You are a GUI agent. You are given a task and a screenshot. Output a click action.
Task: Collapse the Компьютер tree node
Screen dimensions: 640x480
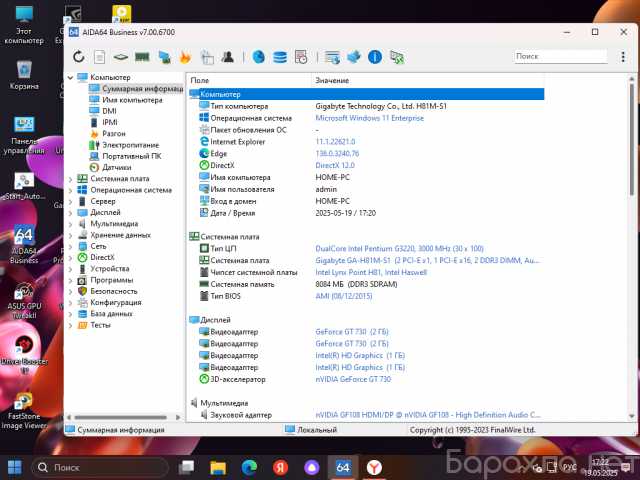[x=70, y=77]
